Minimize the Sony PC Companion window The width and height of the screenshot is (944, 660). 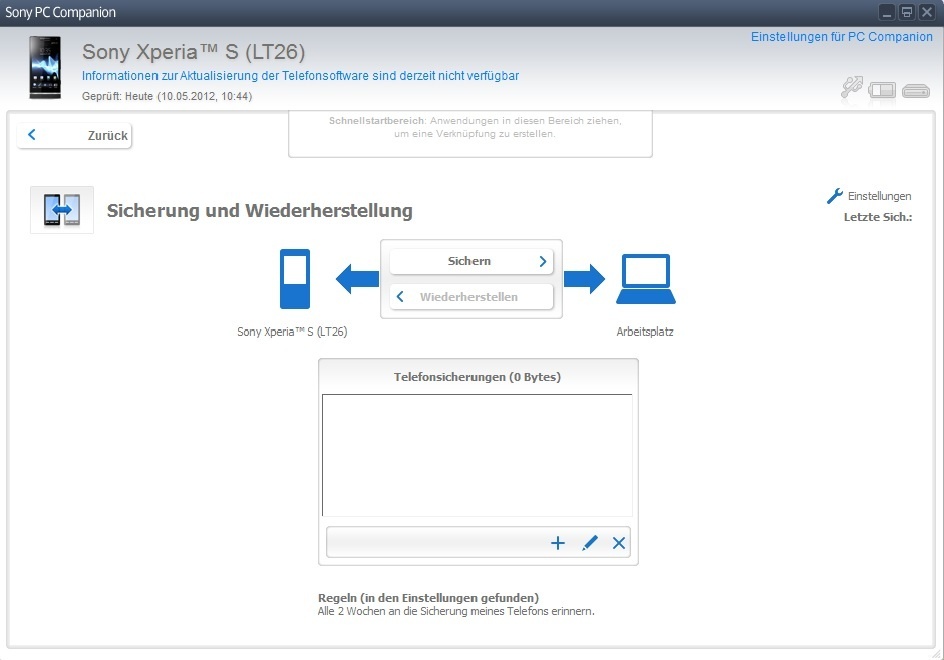887,12
